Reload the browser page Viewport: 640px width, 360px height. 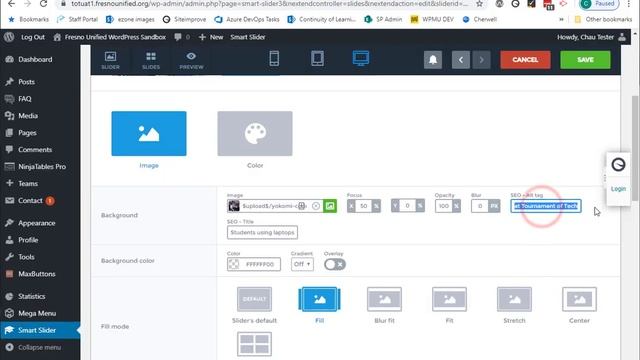click(x=43, y=4)
